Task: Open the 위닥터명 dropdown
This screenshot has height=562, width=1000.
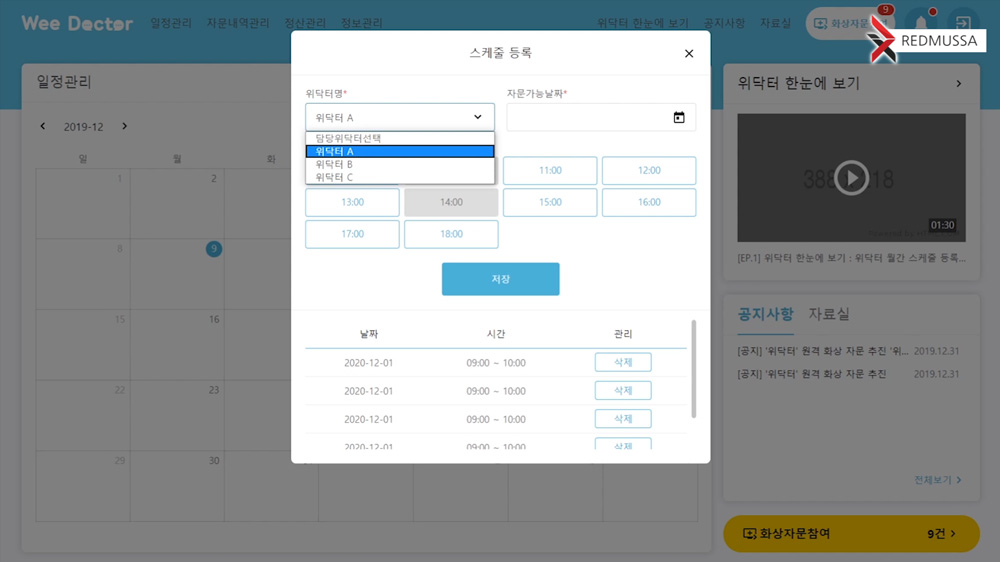Action: pos(400,117)
